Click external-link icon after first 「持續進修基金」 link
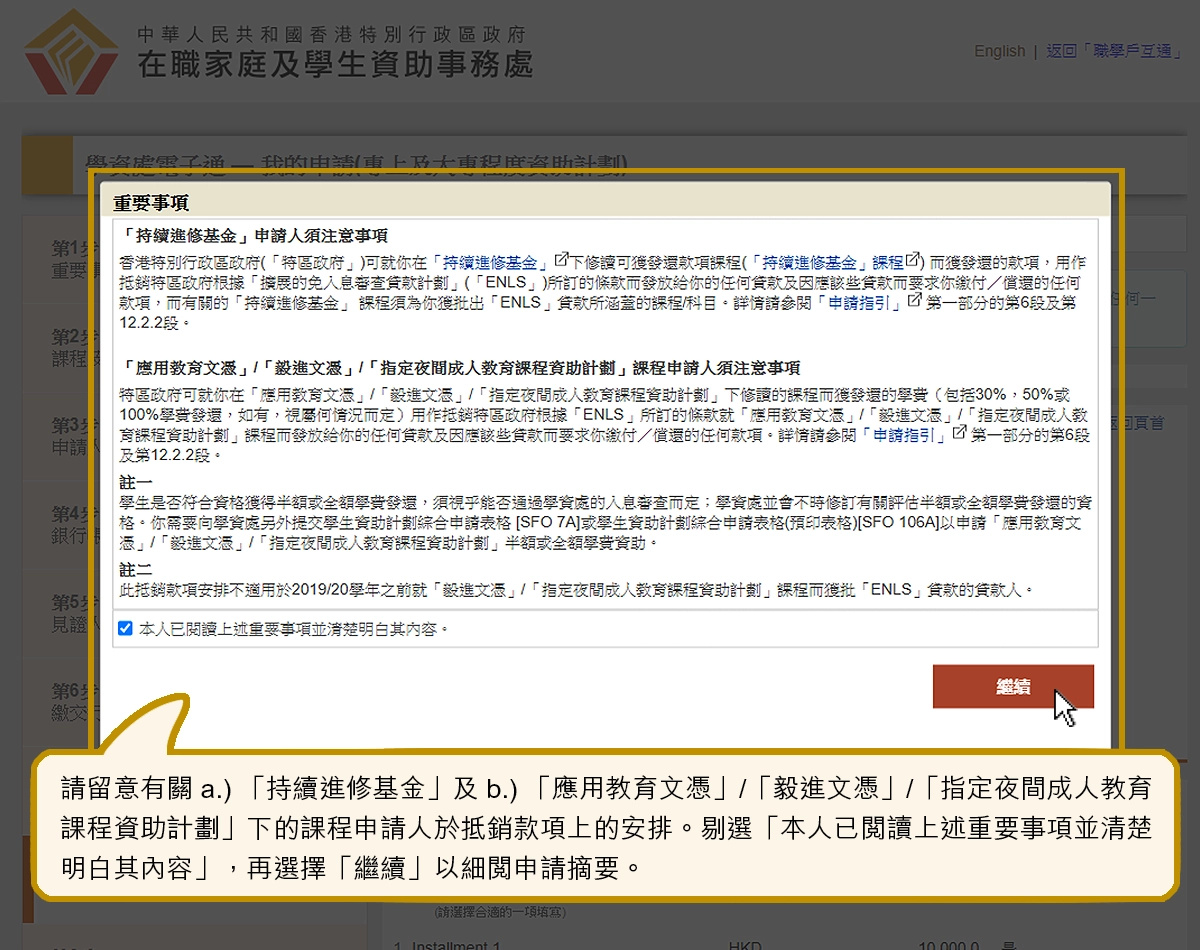Image resolution: width=1200 pixels, height=950 pixels. (x=561, y=261)
